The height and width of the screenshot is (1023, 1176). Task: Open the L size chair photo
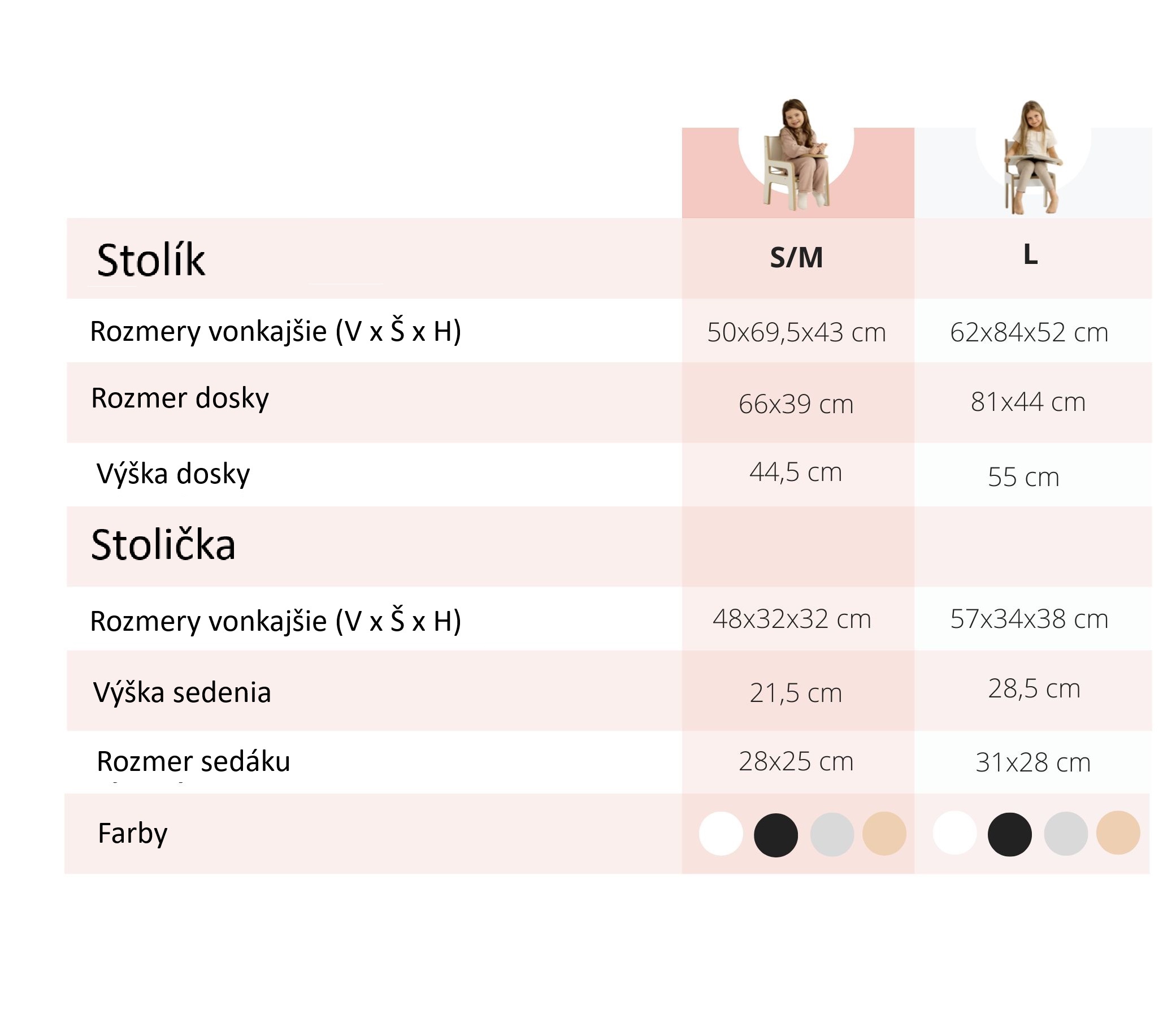coord(1032,158)
